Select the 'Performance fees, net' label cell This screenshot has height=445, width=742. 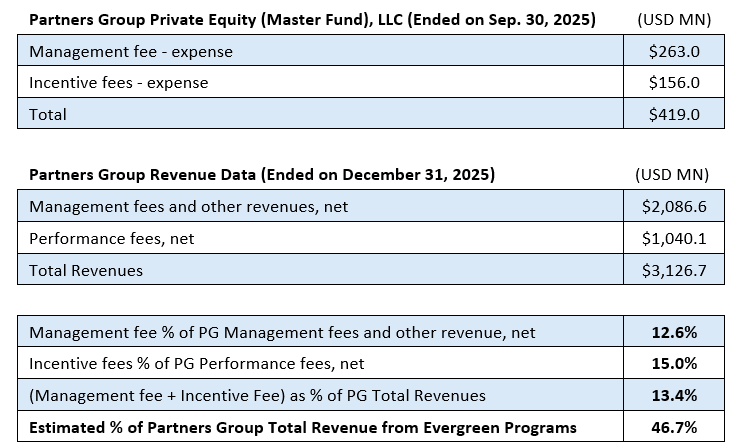pyautogui.click(x=108, y=239)
